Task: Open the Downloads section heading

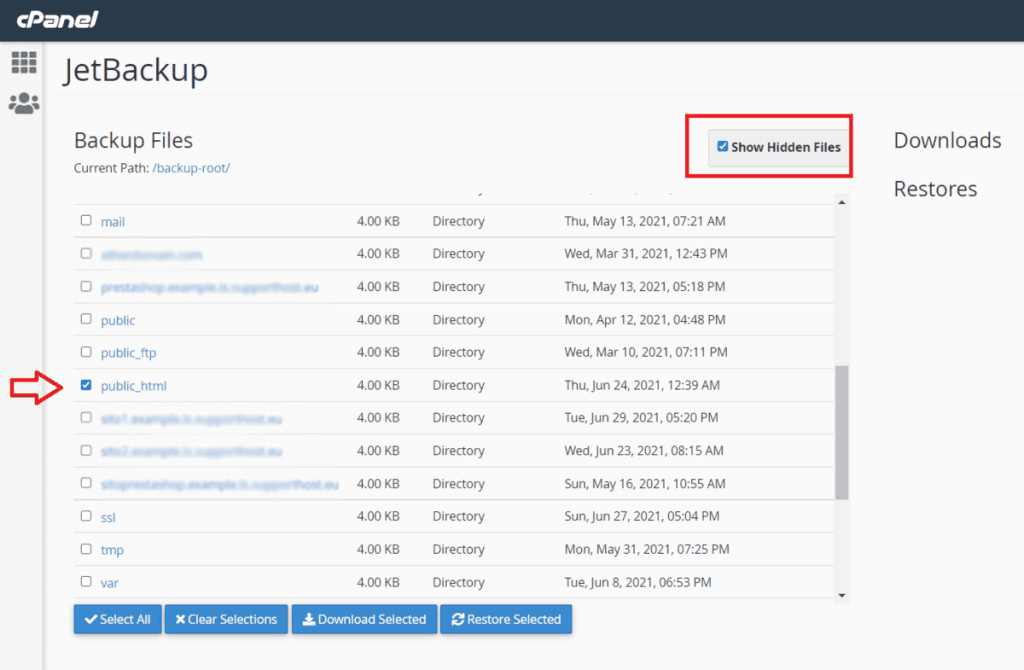Action: [x=947, y=140]
